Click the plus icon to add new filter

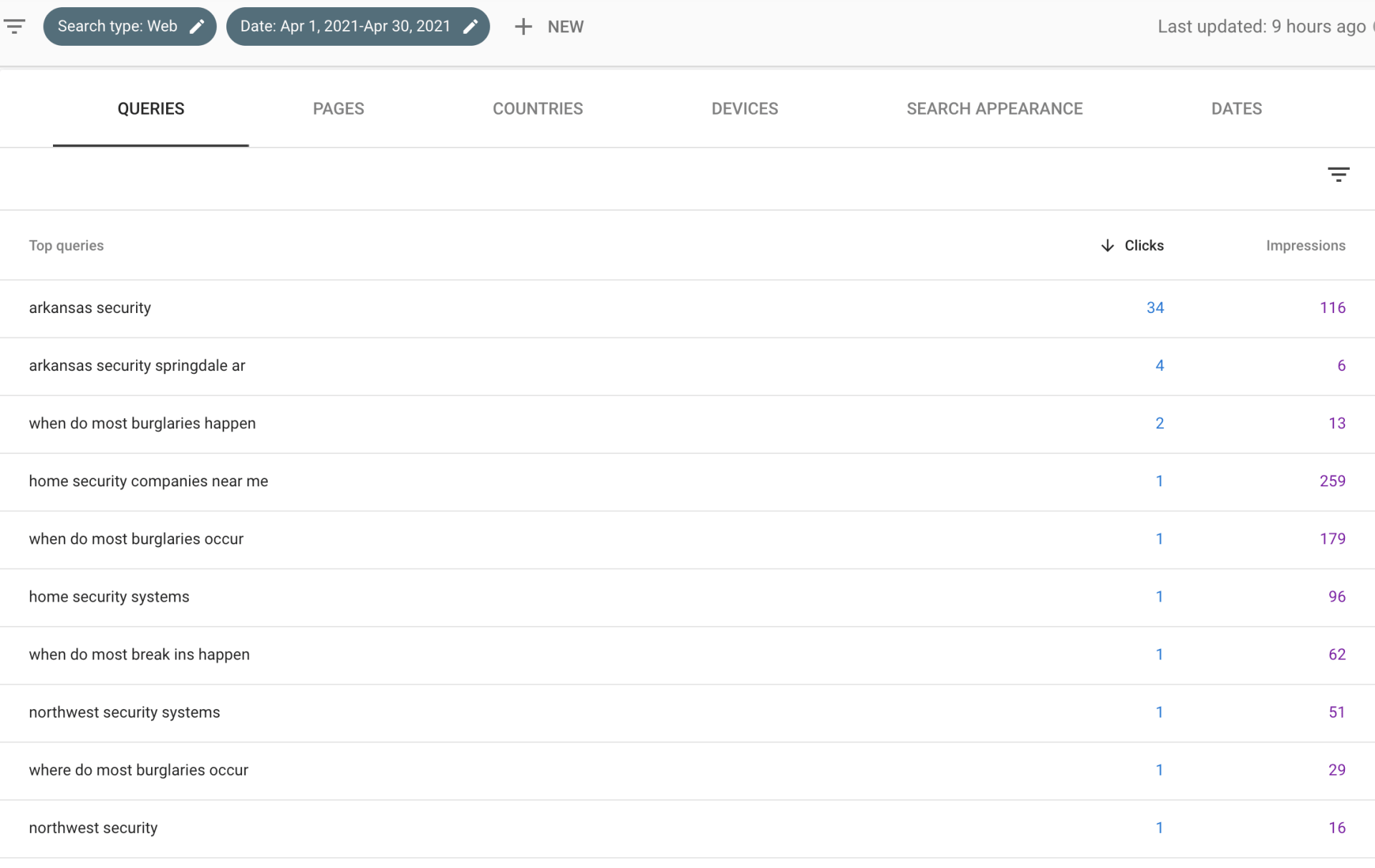pyautogui.click(x=524, y=26)
